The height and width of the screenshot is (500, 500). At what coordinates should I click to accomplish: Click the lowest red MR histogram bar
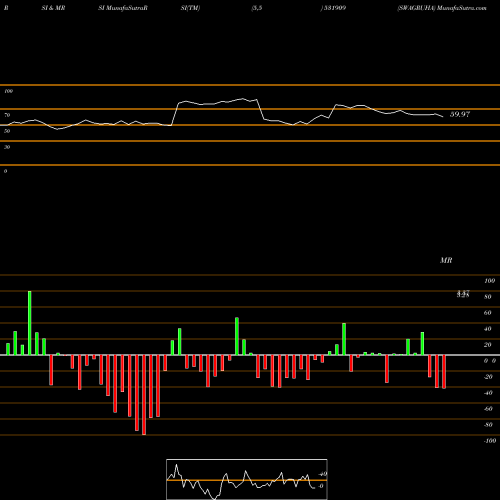pyautogui.click(x=144, y=395)
